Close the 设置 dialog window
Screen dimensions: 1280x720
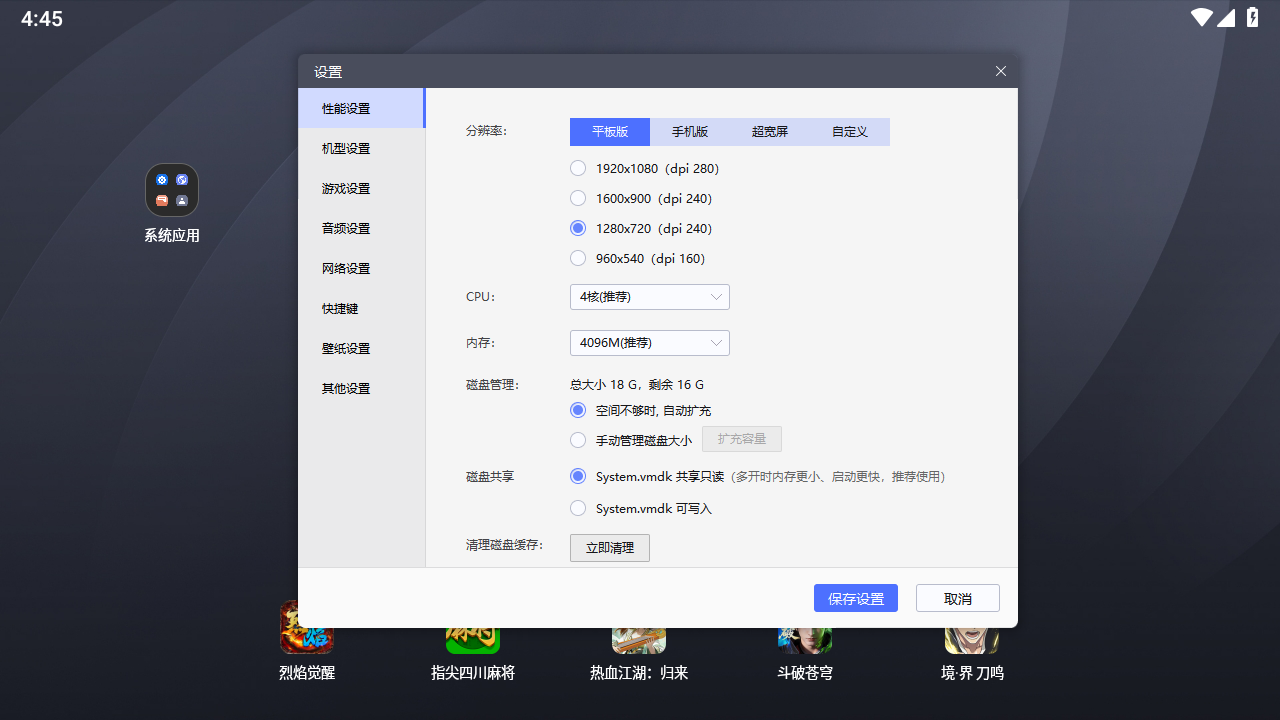tap(1001, 71)
